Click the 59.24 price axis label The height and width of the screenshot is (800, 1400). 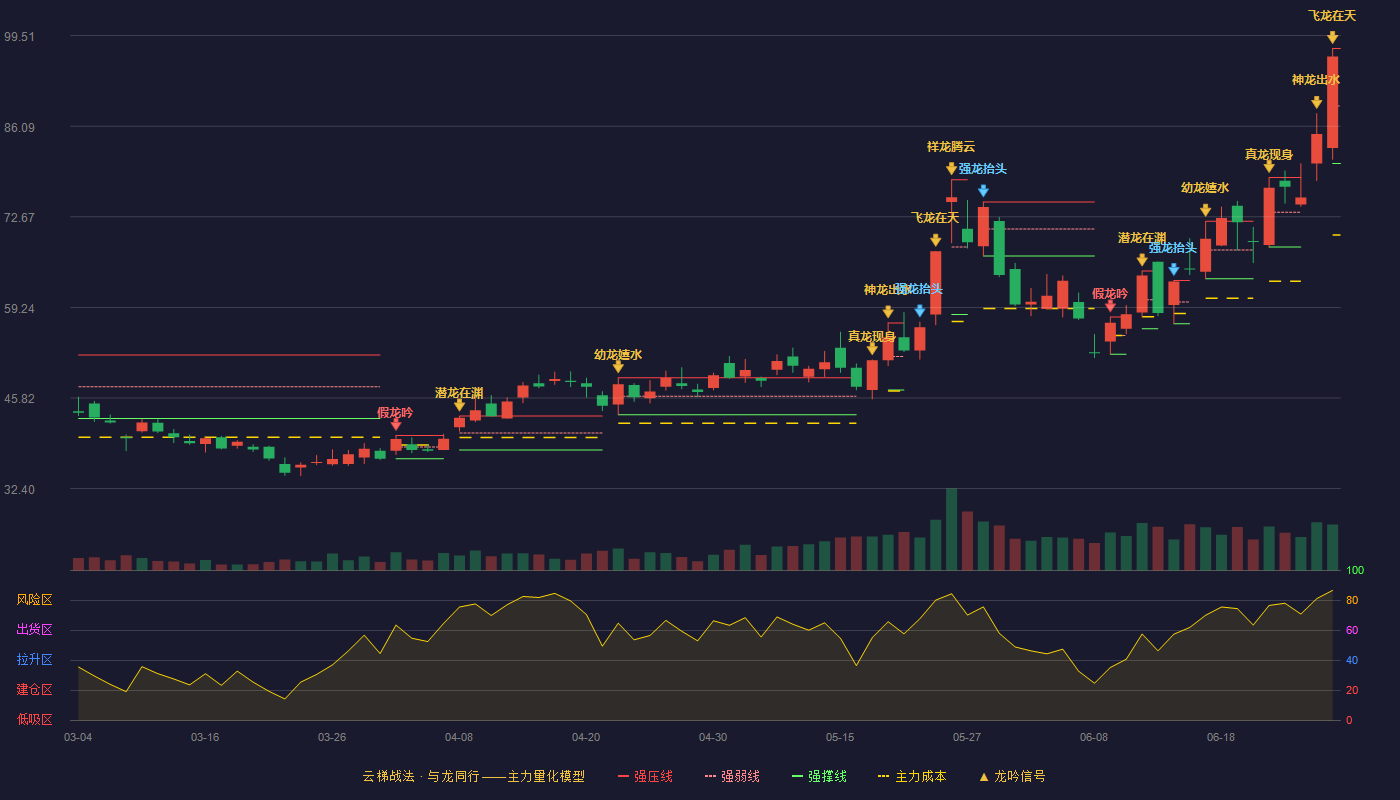[19, 308]
